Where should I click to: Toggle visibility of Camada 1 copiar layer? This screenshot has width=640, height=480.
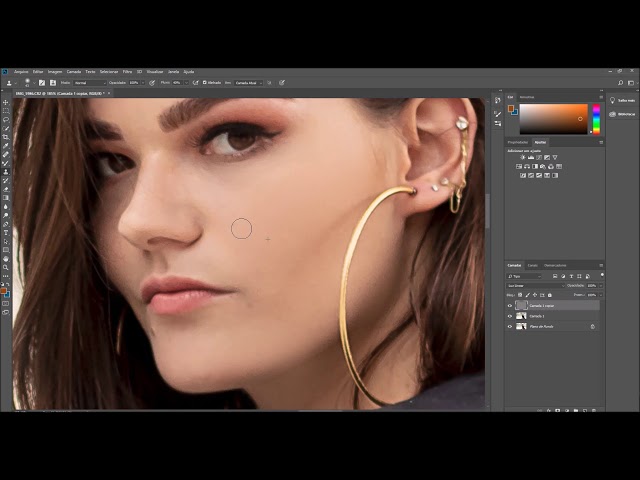[x=510, y=306]
